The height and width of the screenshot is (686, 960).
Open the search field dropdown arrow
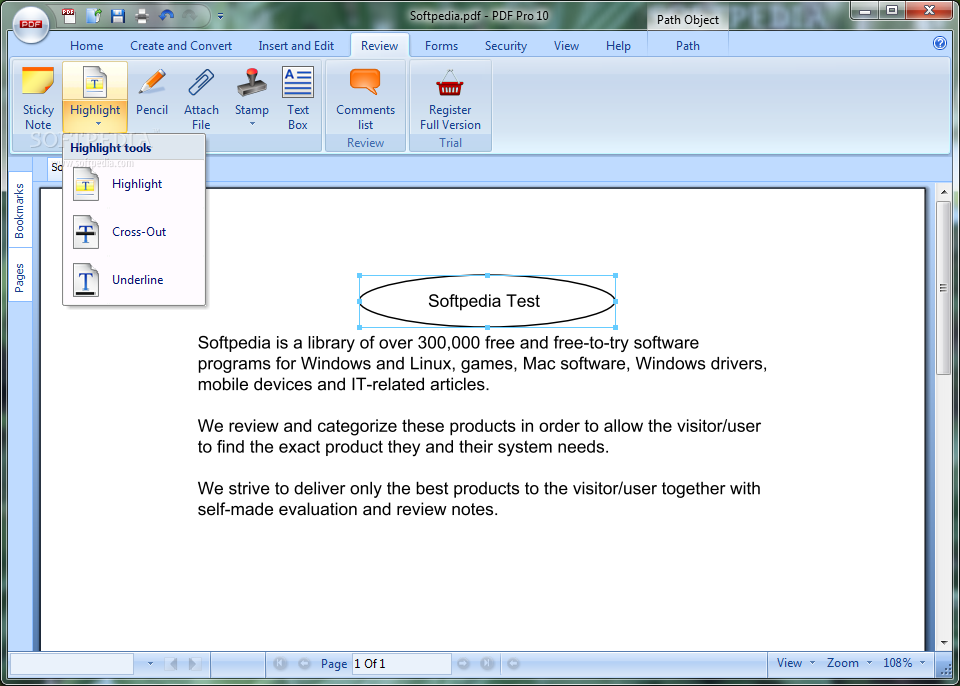pyautogui.click(x=150, y=663)
